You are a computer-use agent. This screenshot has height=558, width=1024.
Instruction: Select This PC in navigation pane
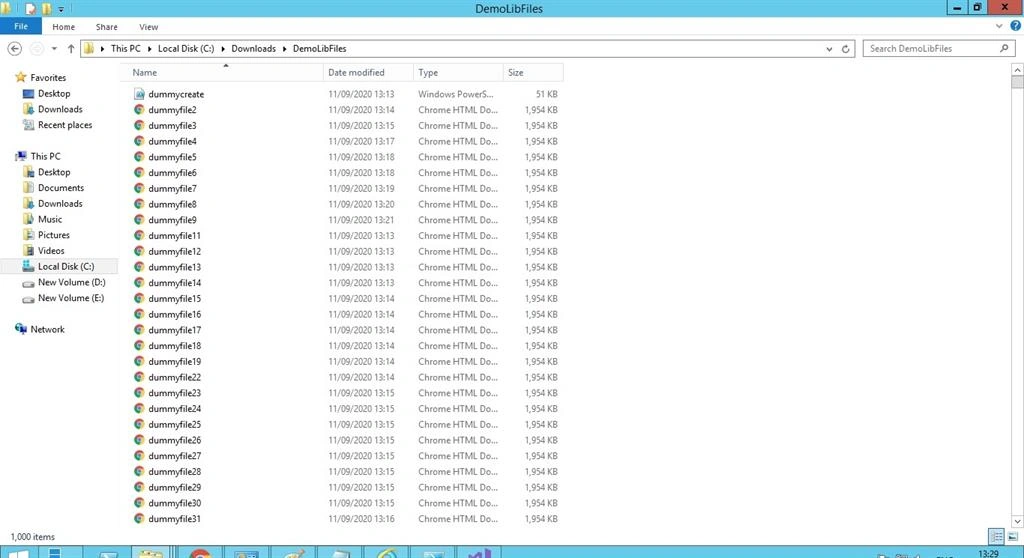45,156
